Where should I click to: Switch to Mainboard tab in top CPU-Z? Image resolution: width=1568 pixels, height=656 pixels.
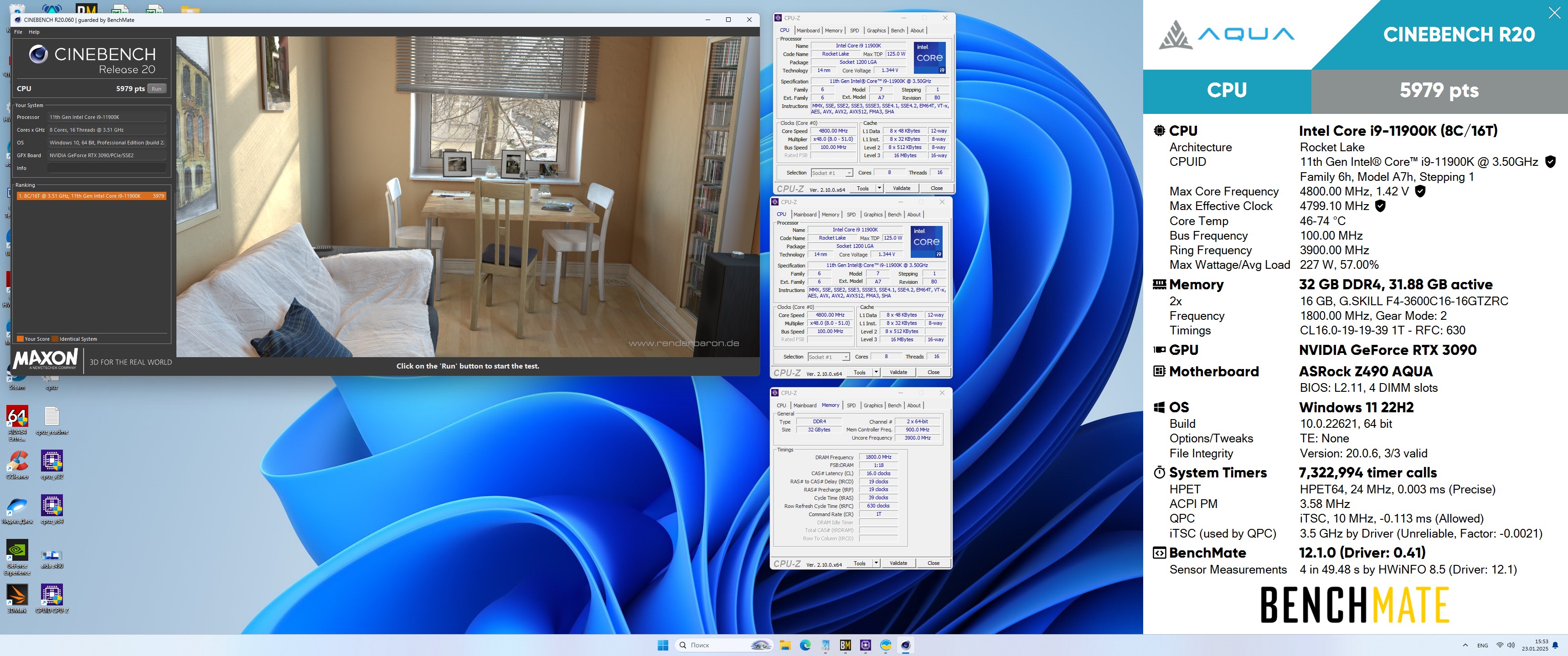pyautogui.click(x=808, y=31)
